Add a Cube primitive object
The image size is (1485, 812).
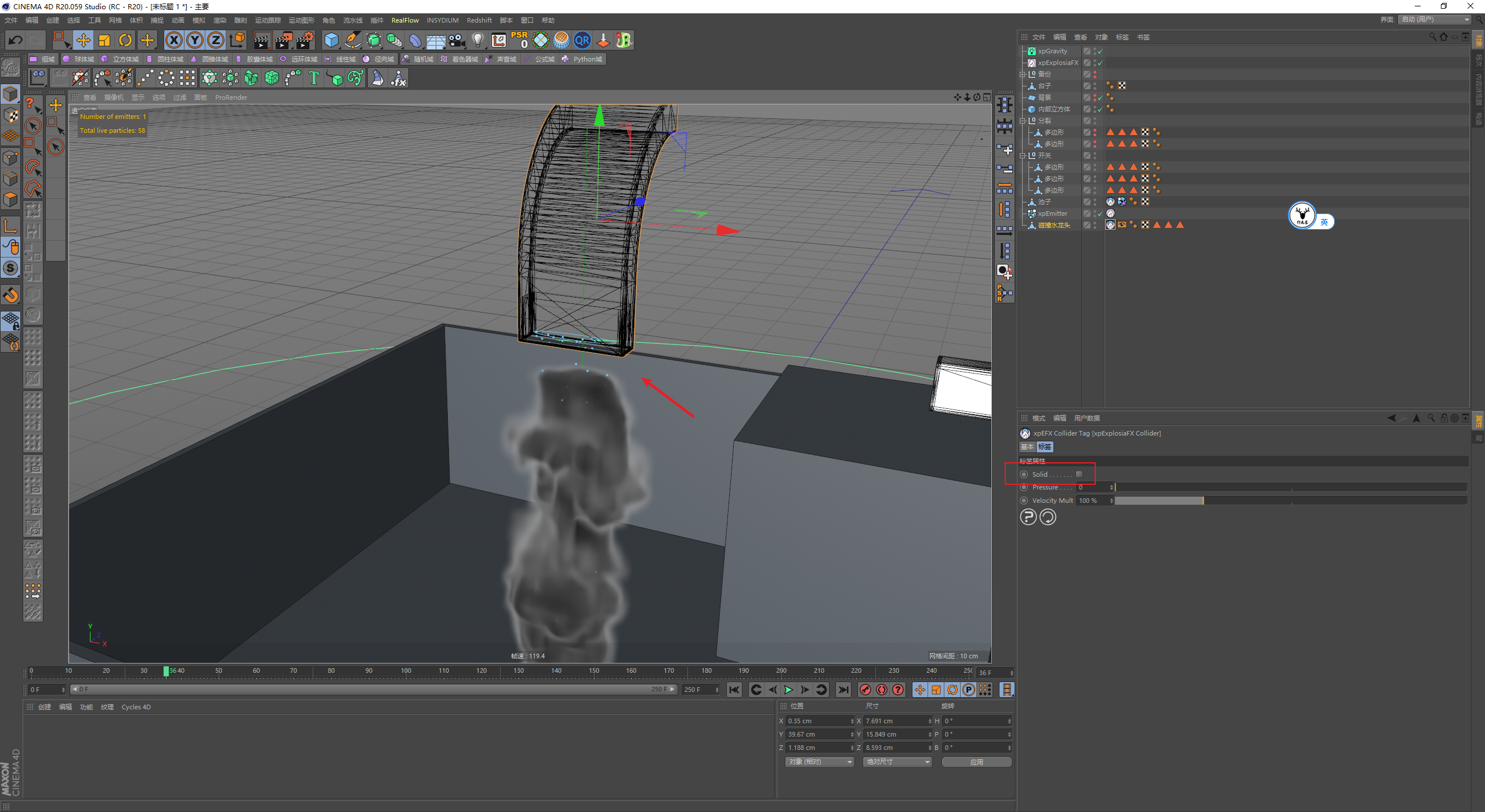(331, 40)
